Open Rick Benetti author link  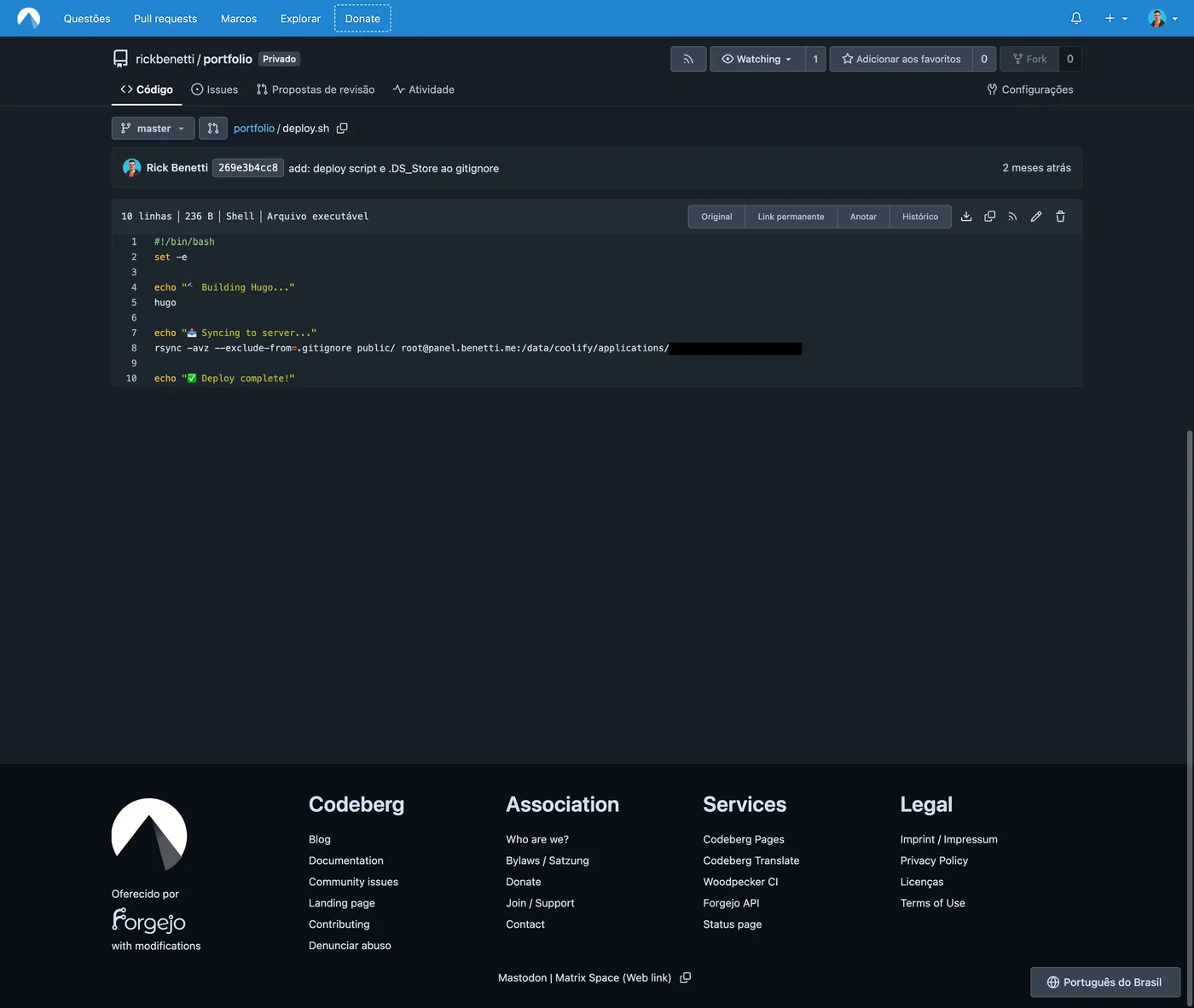pyautogui.click(x=177, y=168)
